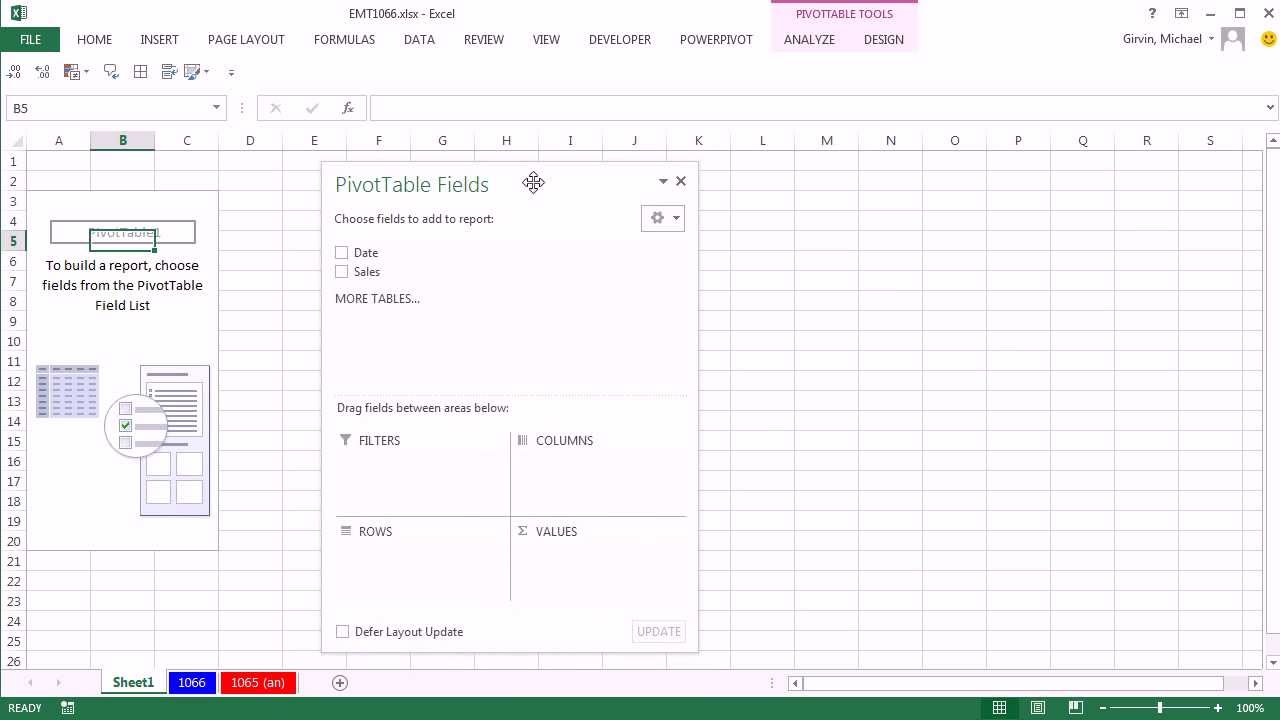Select the blue 1066 sheet tab
The image size is (1280, 720).
pos(192,683)
